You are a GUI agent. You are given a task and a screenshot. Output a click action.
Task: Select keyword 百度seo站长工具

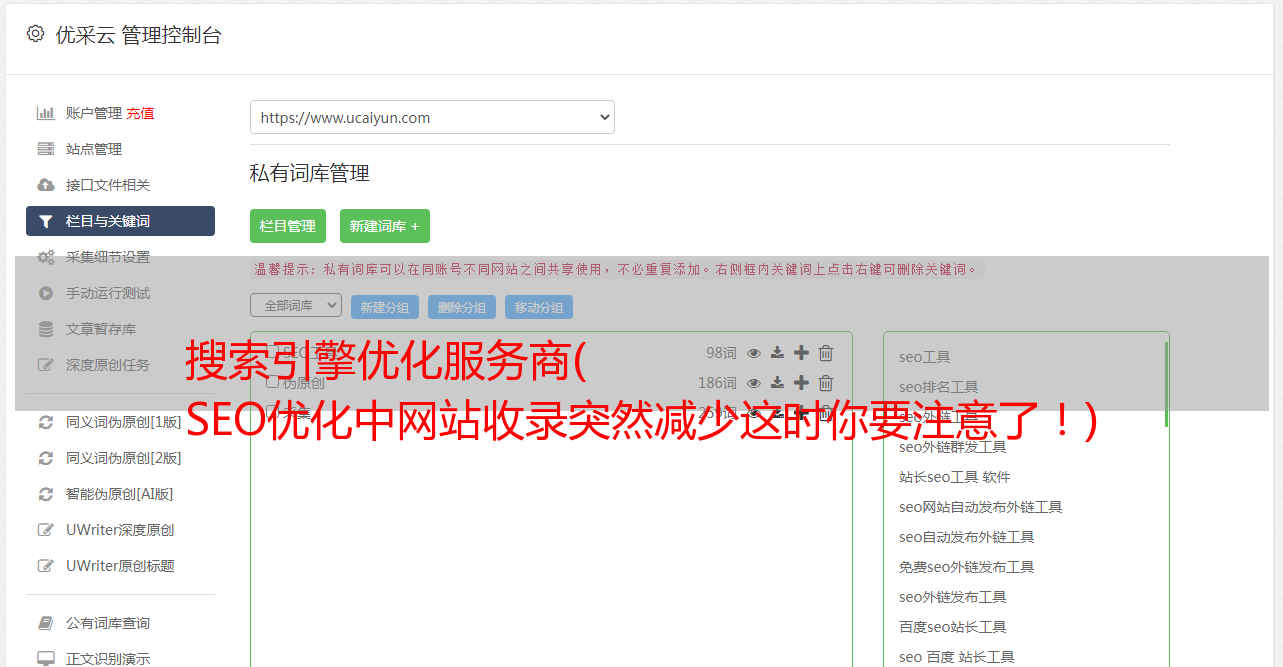pyautogui.click(x=953, y=627)
